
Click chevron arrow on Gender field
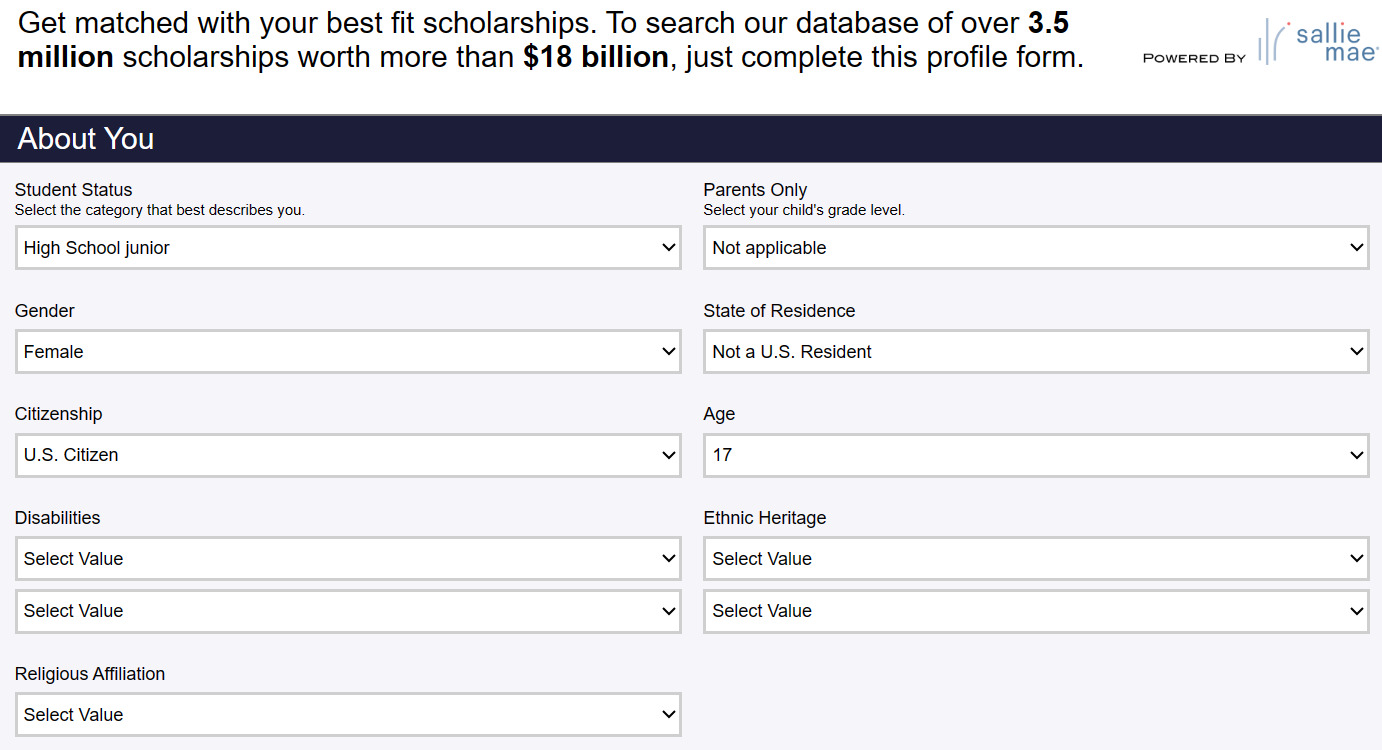click(669, 351)
